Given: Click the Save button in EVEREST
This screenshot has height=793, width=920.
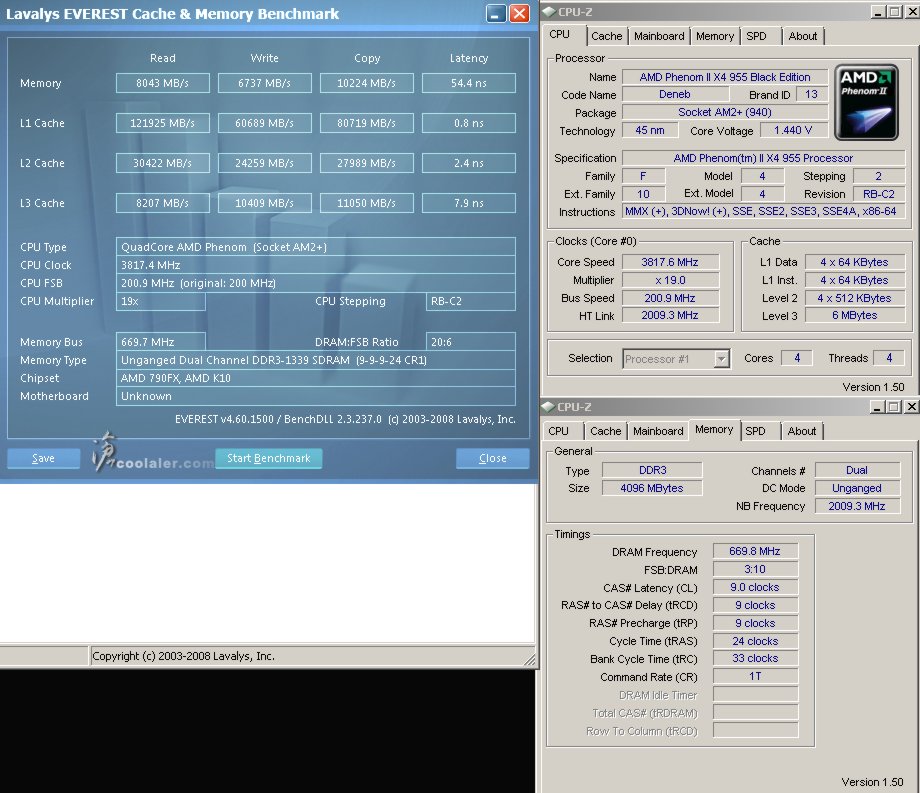Looking at the screenshot, I should pyautogui.click(x=43, y=458).
